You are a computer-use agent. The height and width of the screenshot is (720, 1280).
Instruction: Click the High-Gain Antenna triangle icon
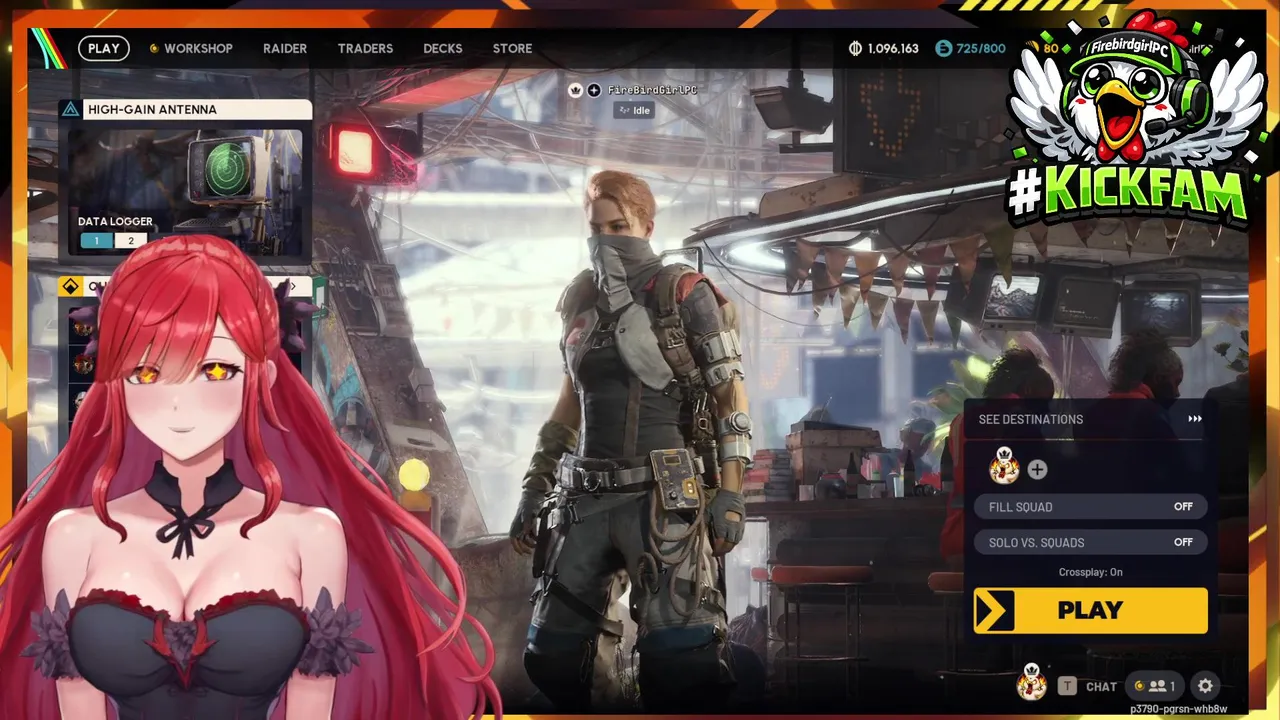click(x=70, y=110)
